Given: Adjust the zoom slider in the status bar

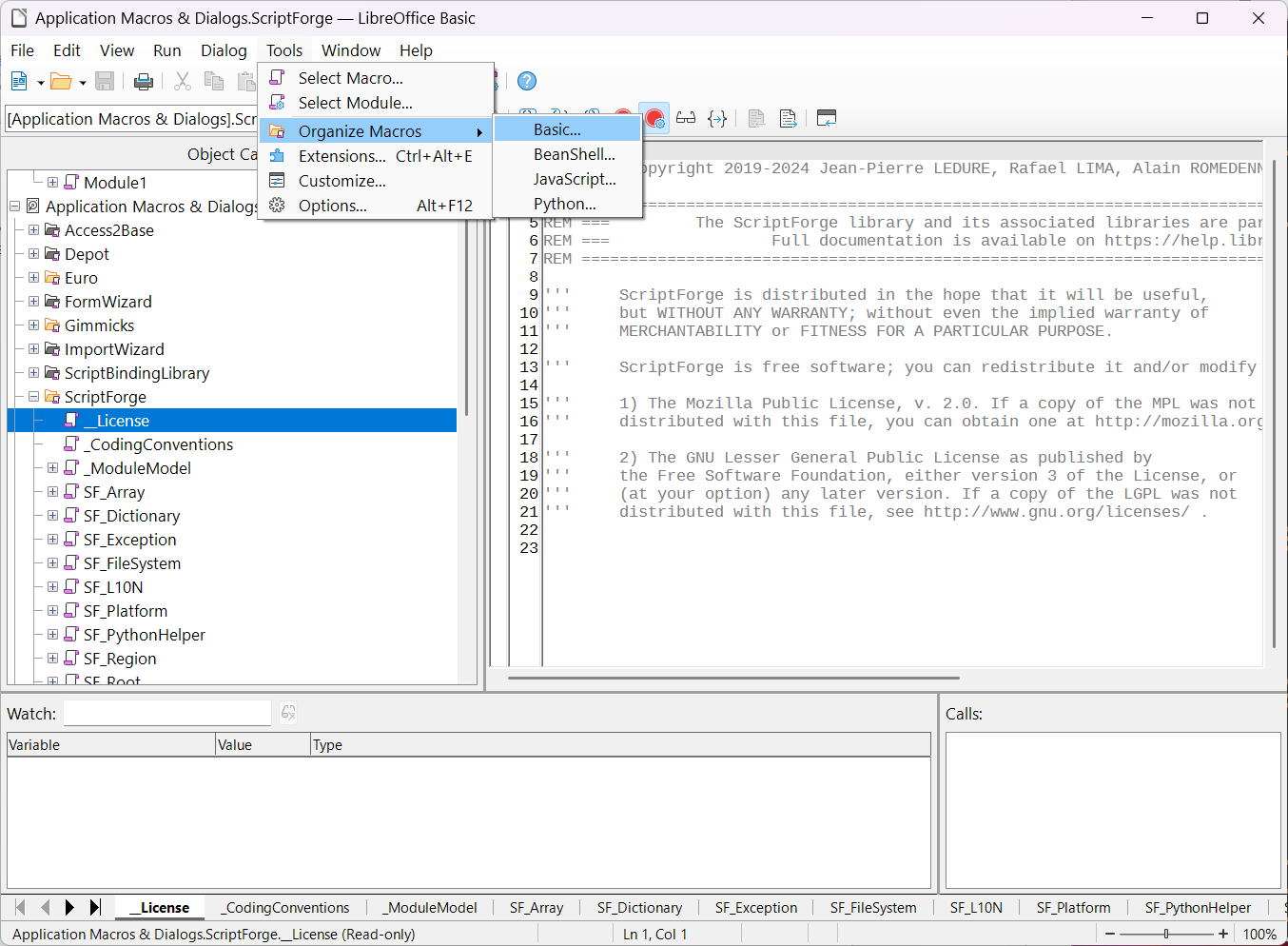Looking at the screenshot, I should click(1165, 934).
